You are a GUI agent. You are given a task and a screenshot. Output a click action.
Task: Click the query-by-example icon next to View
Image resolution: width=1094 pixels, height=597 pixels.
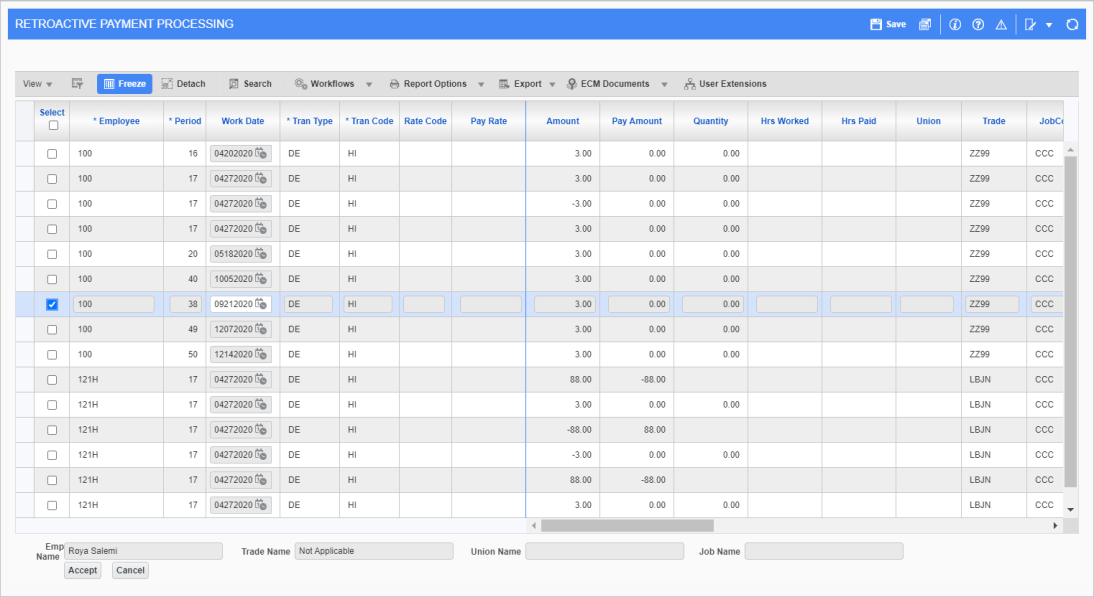[77, 84]
